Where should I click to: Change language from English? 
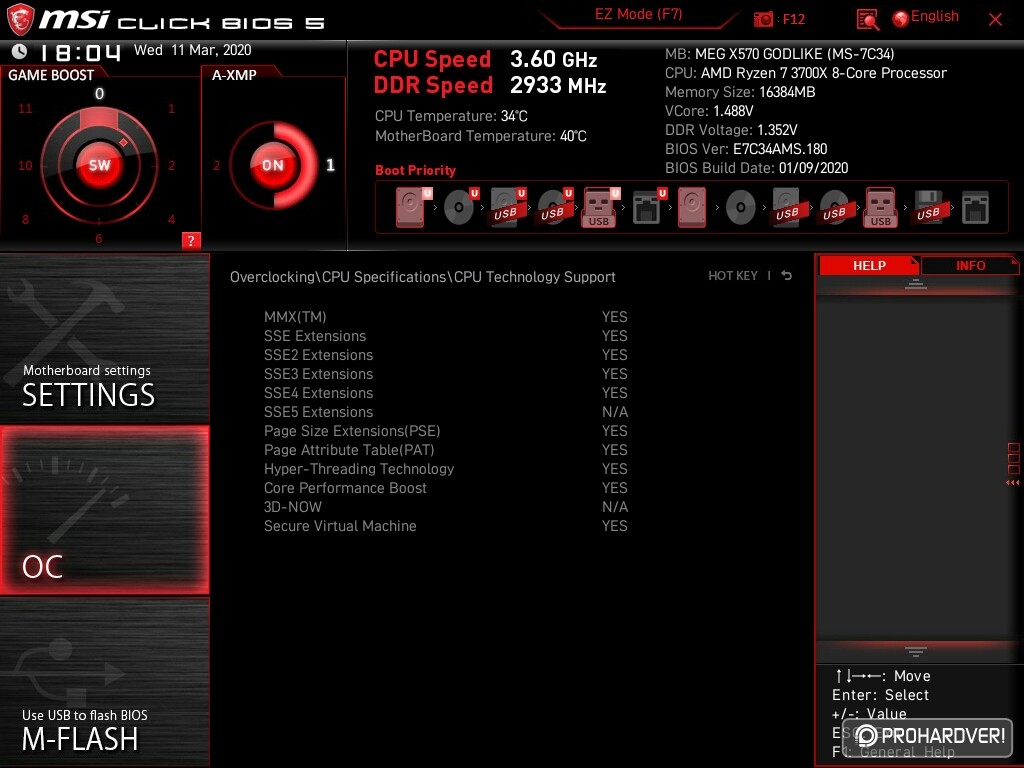point(935,16)
